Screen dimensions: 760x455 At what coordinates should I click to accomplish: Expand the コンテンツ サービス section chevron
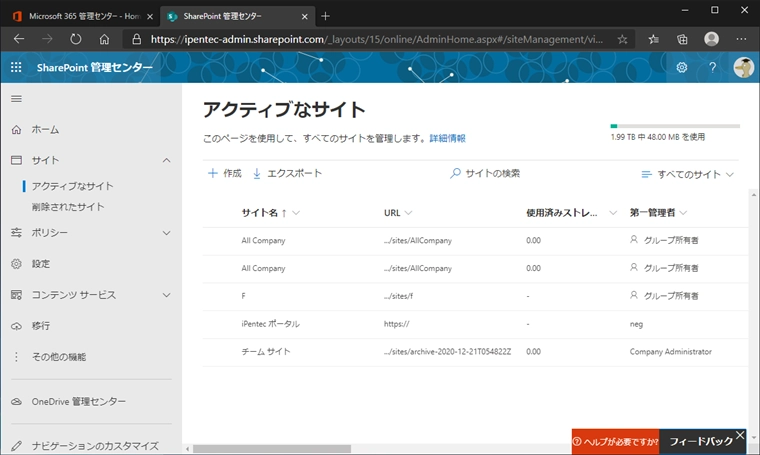pos(166,295)
